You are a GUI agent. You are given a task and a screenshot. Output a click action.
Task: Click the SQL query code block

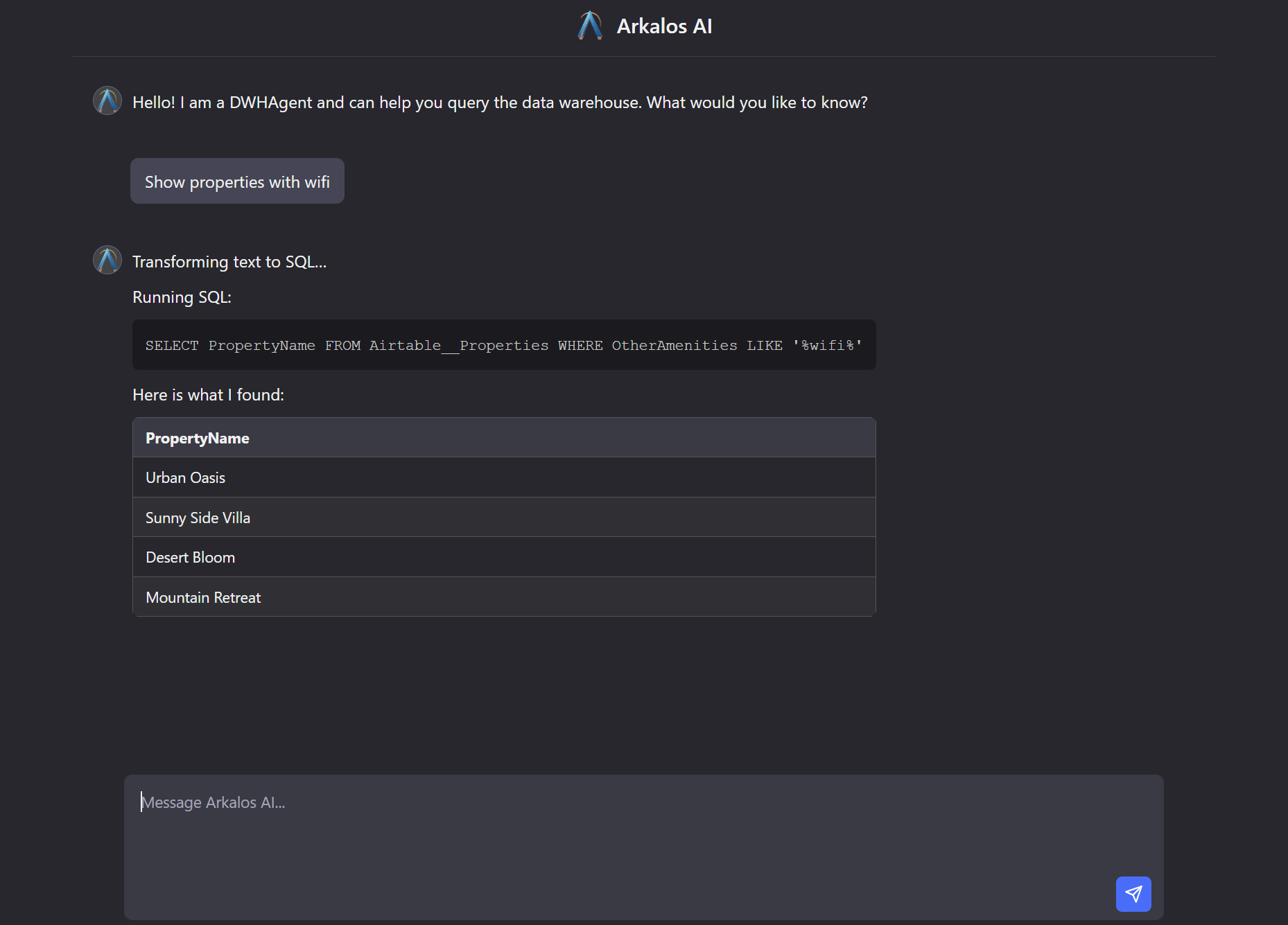(504, 345)
